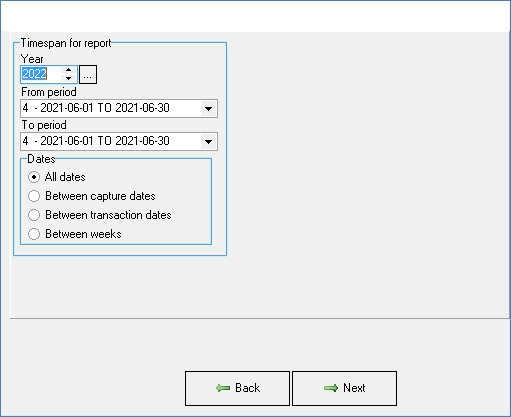Click the Between weeks label text
The height and width of the screenshot is (417, 511).
(x=83, y=234)
